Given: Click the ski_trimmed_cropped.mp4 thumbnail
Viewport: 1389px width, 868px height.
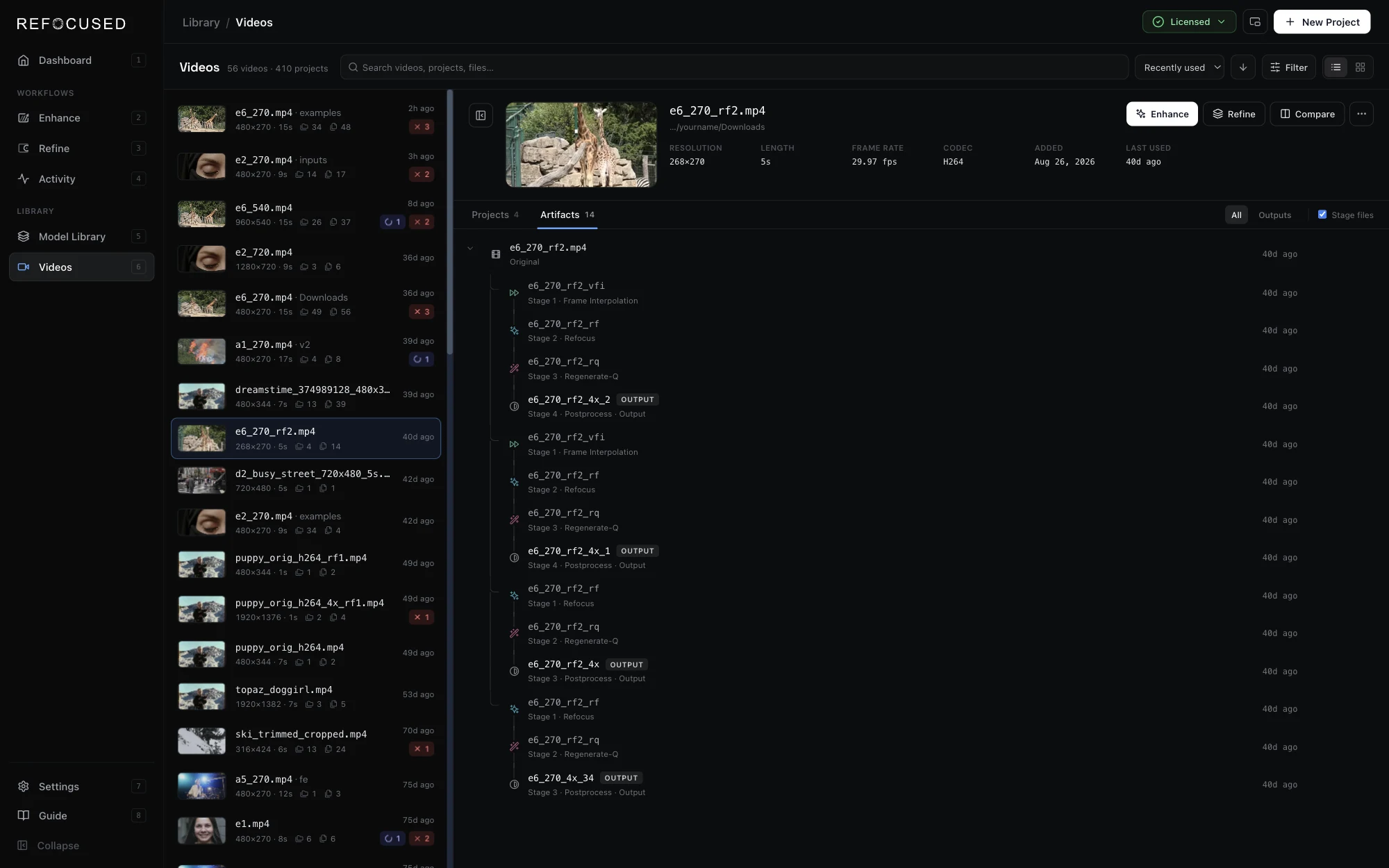Looking at the screenshot, I should coord(201,741).
